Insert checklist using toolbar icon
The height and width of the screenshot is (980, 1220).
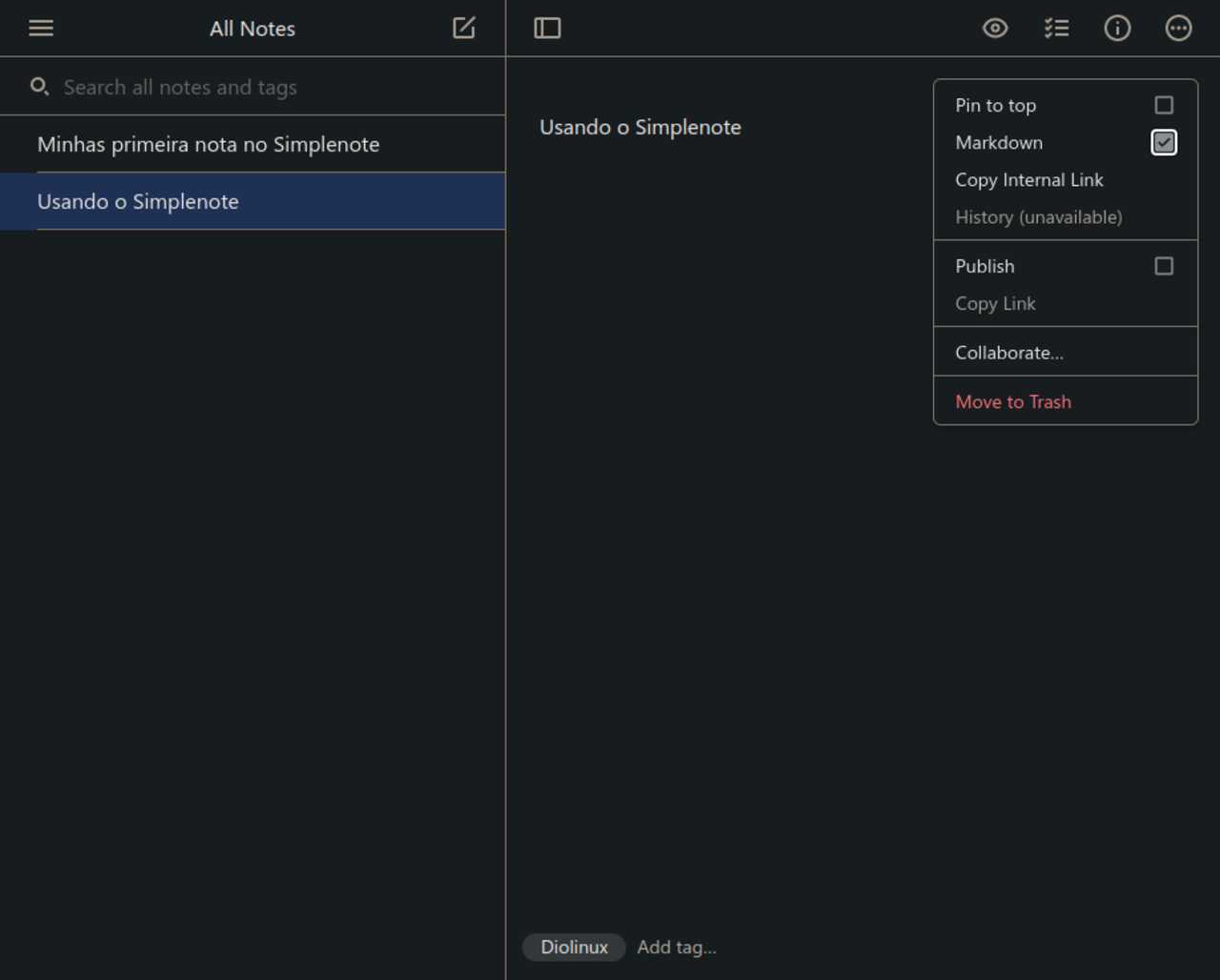(1056, 29)
